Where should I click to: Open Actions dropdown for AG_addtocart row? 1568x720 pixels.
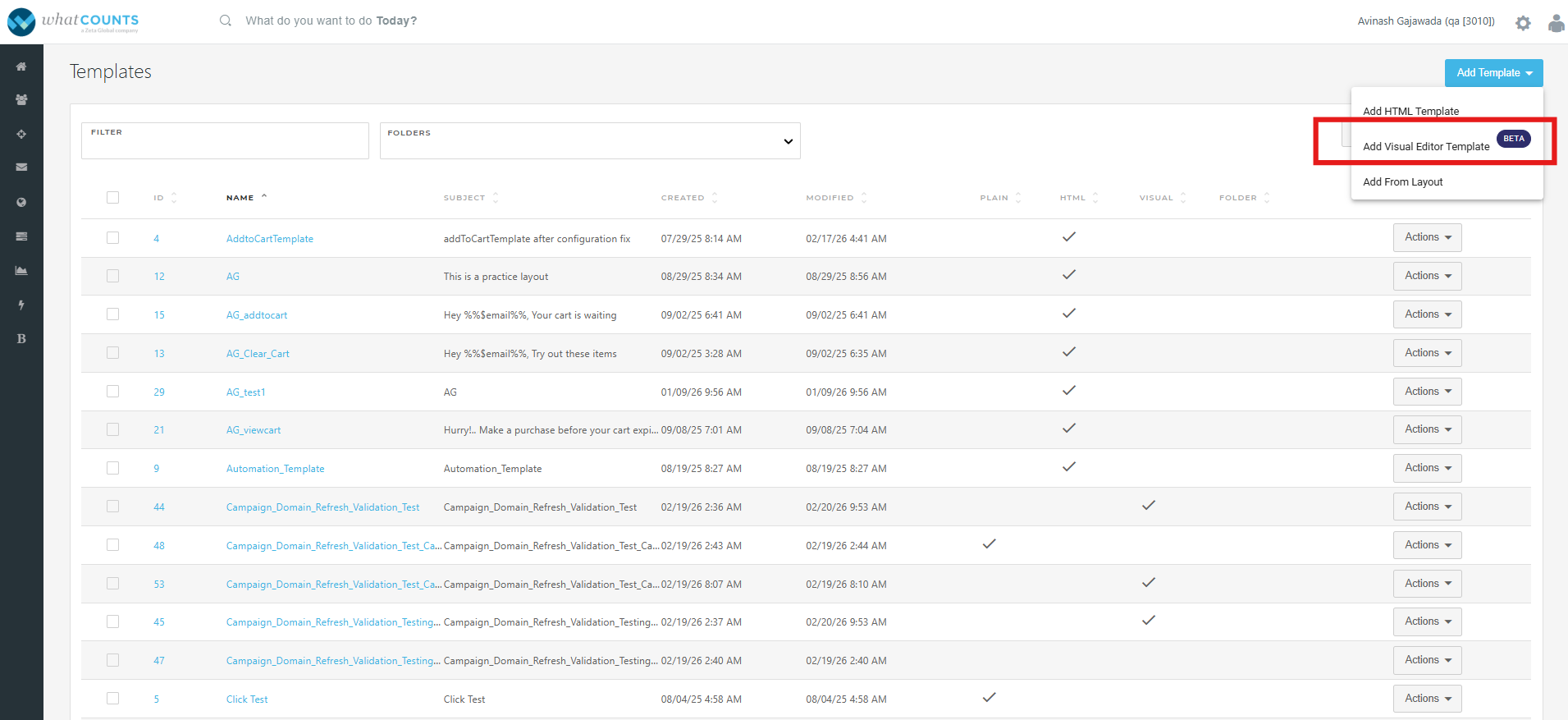pyautogui.click(x=1427, y=314)
